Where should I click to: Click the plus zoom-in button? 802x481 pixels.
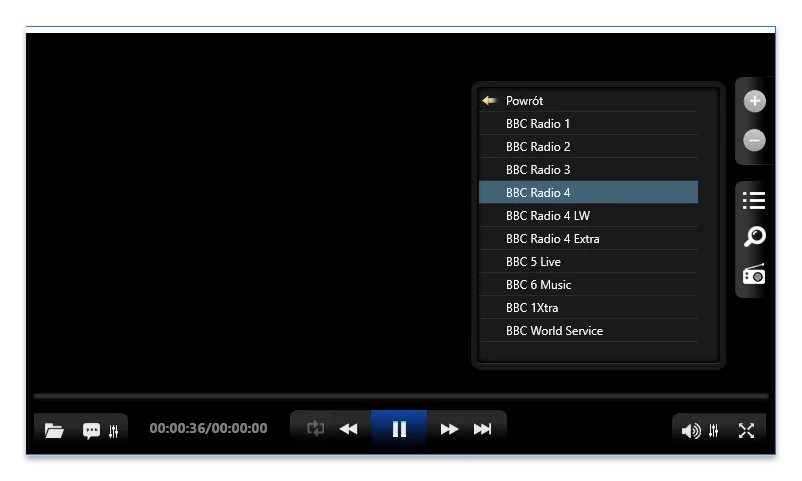point(754,101)
